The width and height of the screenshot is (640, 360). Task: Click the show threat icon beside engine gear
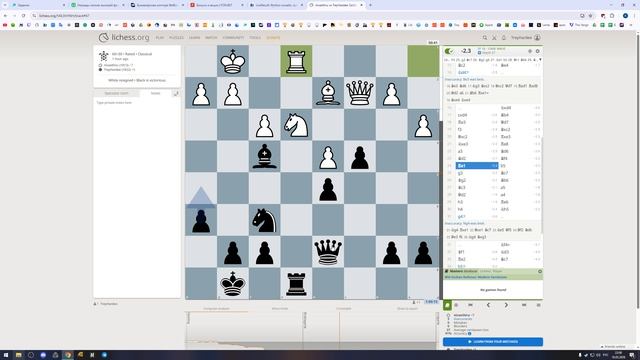(x=530, y=51)
